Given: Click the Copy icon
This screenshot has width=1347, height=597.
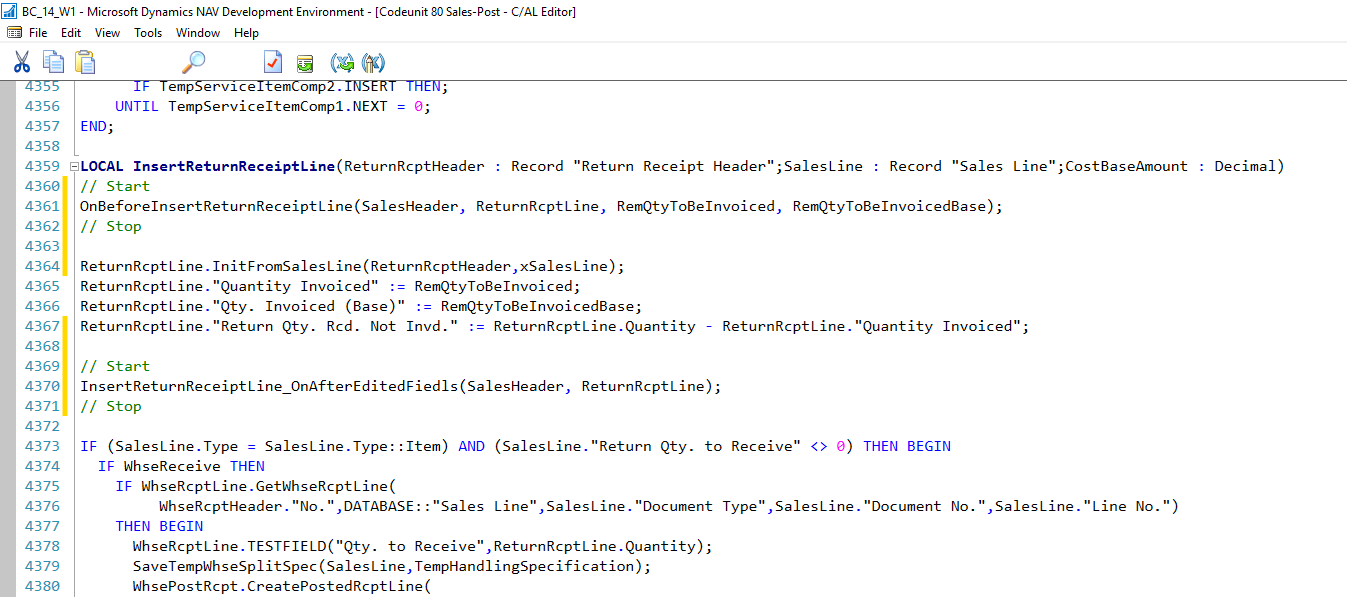Looking at the screenshot, I should point(53,61).
